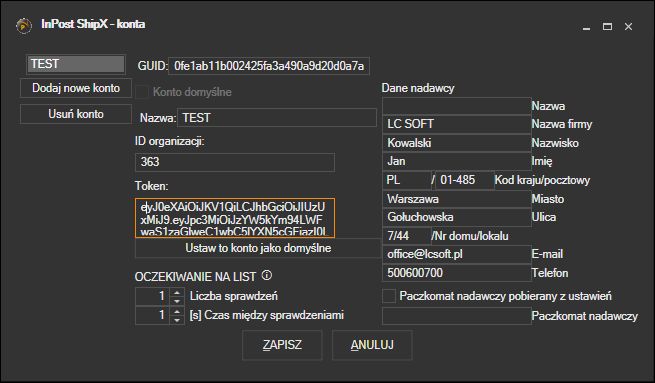Click the GUID field
Image resolution: width=655 pixels, height=383 pixels.
click(269, 66)
